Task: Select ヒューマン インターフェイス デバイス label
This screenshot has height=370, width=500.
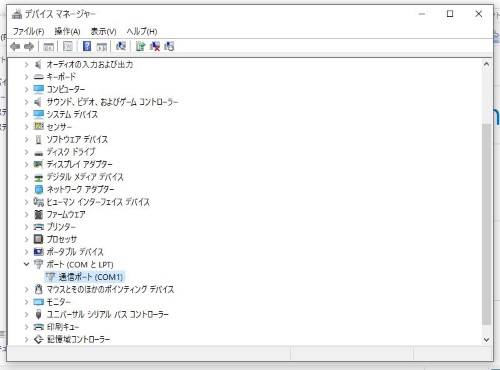Action: [98, 202]
